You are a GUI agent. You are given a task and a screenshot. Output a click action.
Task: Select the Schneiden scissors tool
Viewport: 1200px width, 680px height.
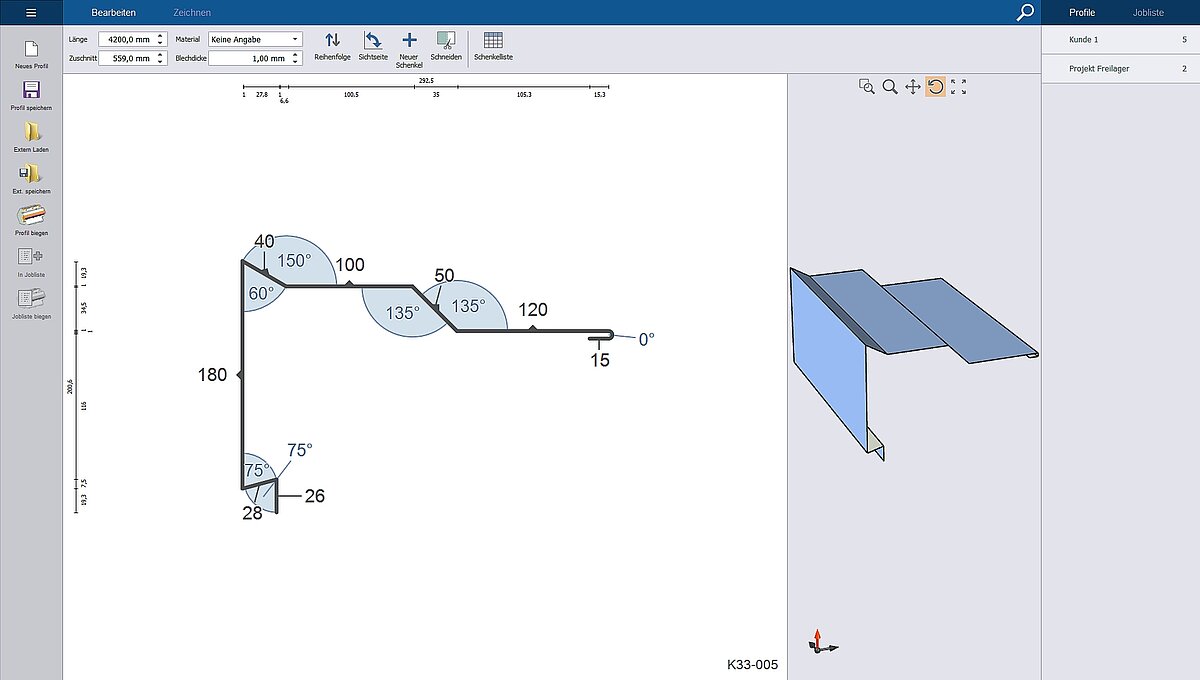coord(446,40)
